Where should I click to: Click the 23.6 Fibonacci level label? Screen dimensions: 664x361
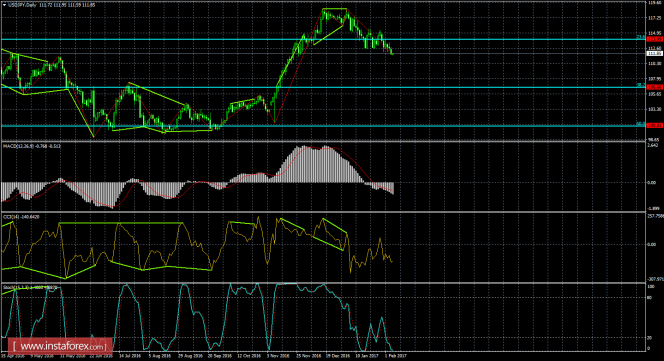641,37
